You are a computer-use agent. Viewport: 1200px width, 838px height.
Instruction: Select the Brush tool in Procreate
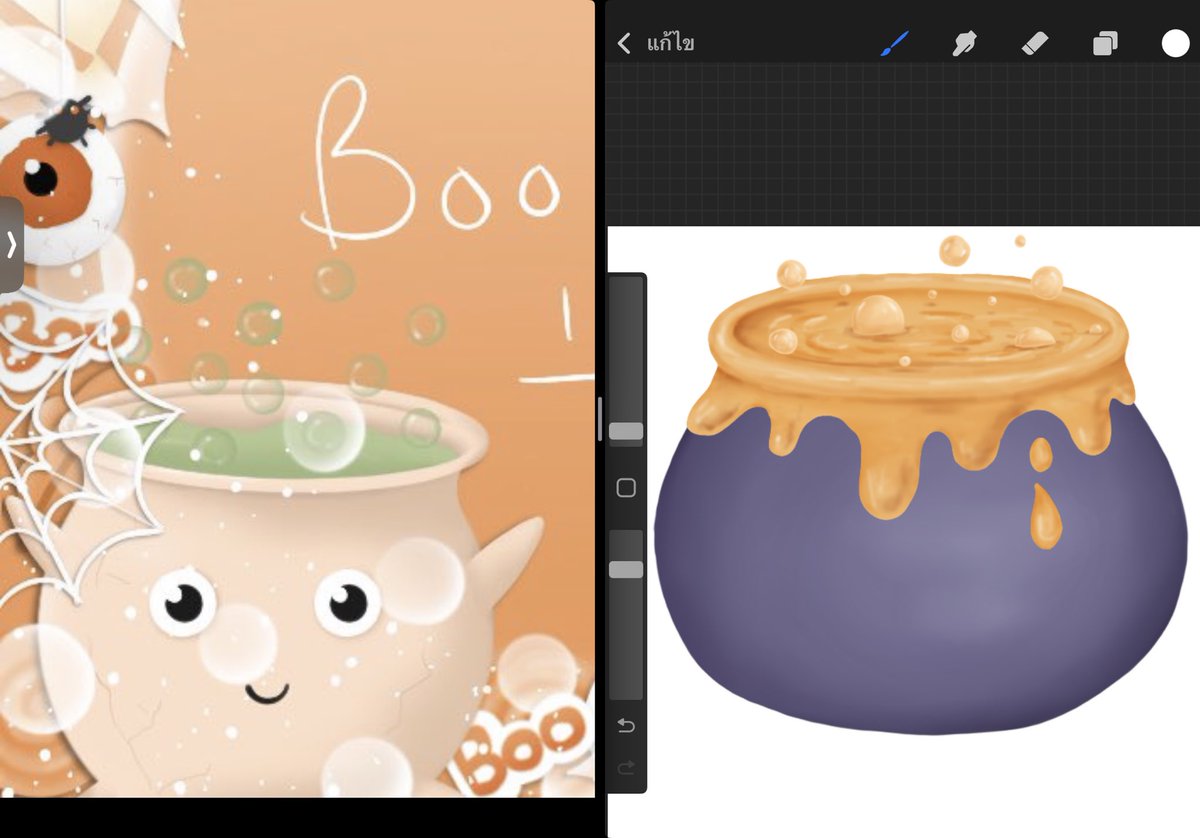click(895, 43)
